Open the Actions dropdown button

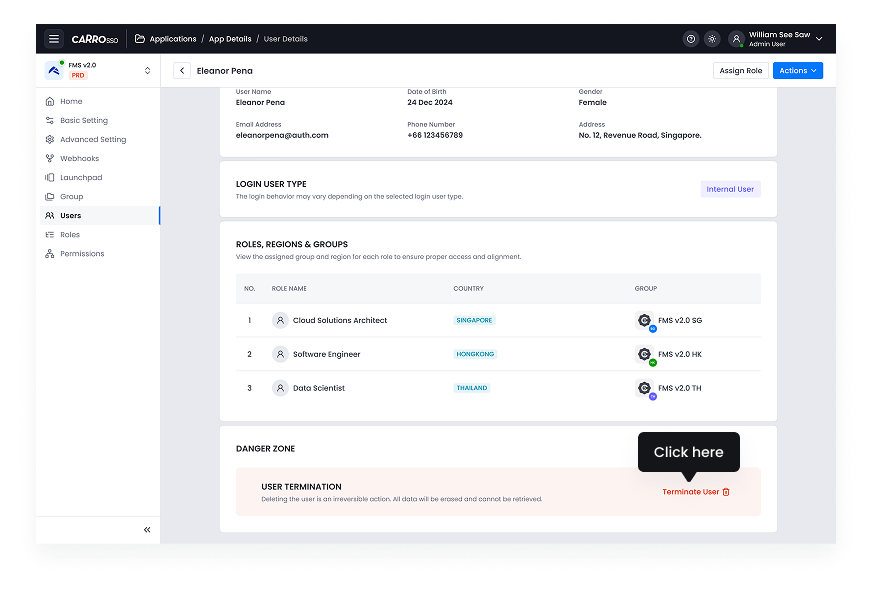[797, 71]
